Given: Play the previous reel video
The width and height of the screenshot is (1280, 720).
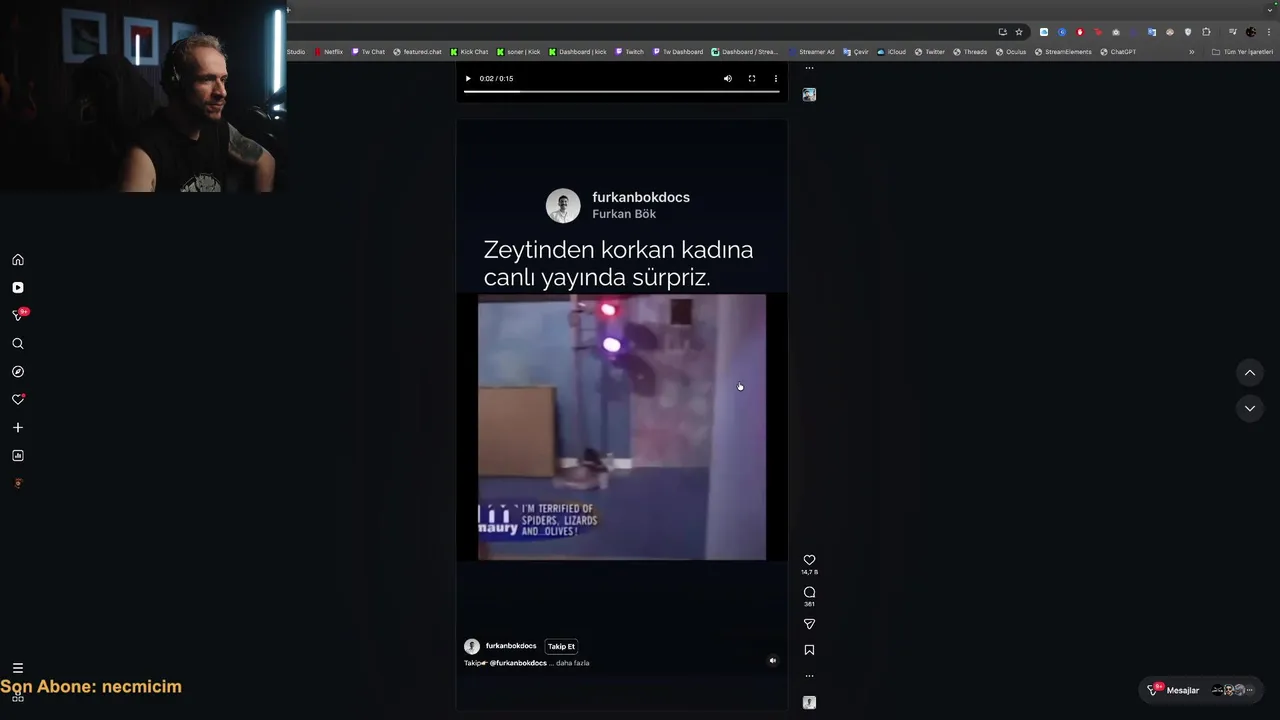Looking at the screenshot, I should point(468,78).
